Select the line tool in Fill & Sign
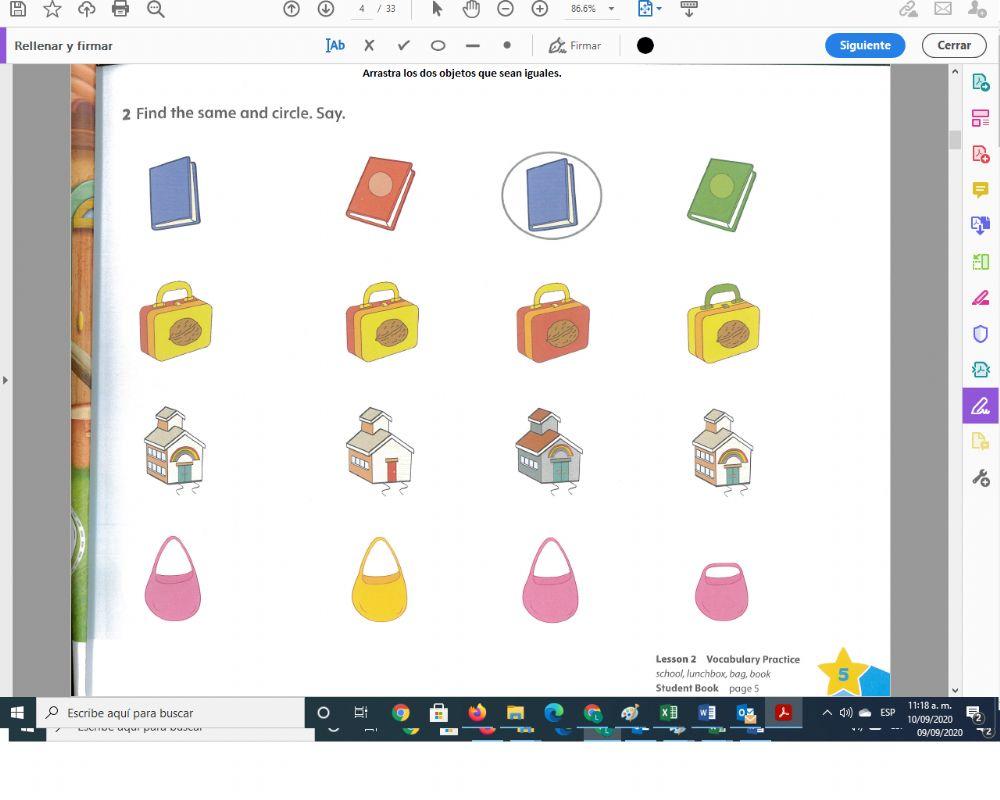 click(472, 45)
